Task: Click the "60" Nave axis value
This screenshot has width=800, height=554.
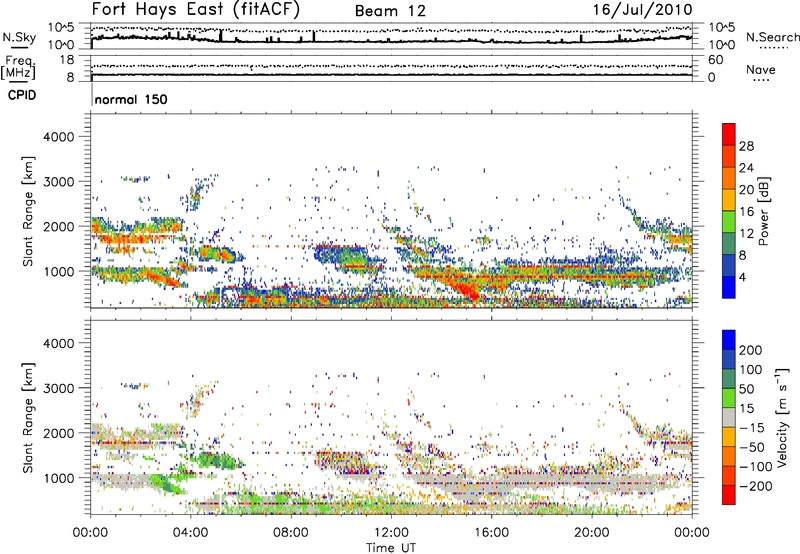Action: click(715, 60)
